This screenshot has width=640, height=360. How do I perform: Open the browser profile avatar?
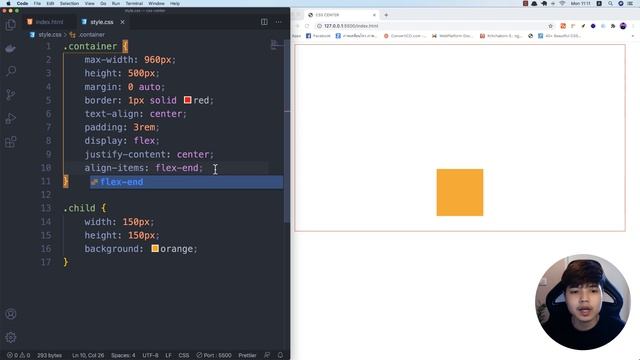(x=623, y=26)
